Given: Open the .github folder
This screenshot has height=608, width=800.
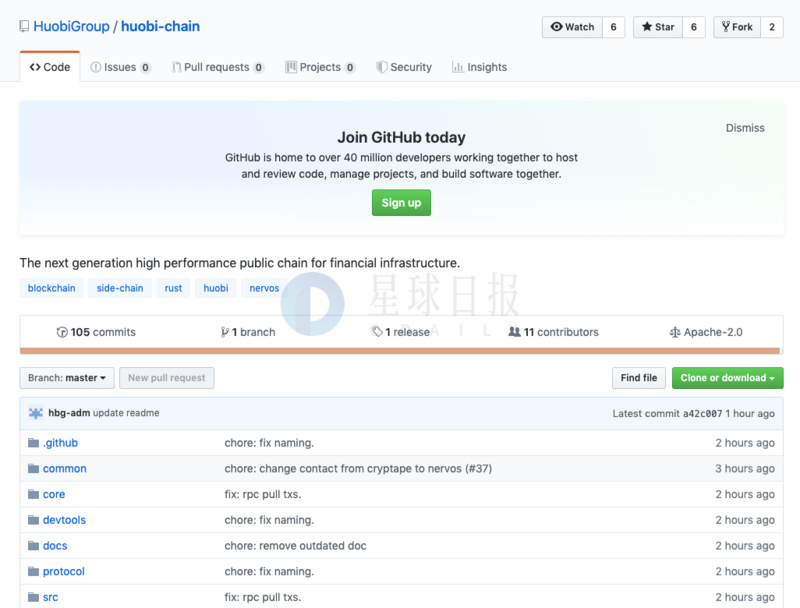Looking at the screenshot, I should (60, 443).
